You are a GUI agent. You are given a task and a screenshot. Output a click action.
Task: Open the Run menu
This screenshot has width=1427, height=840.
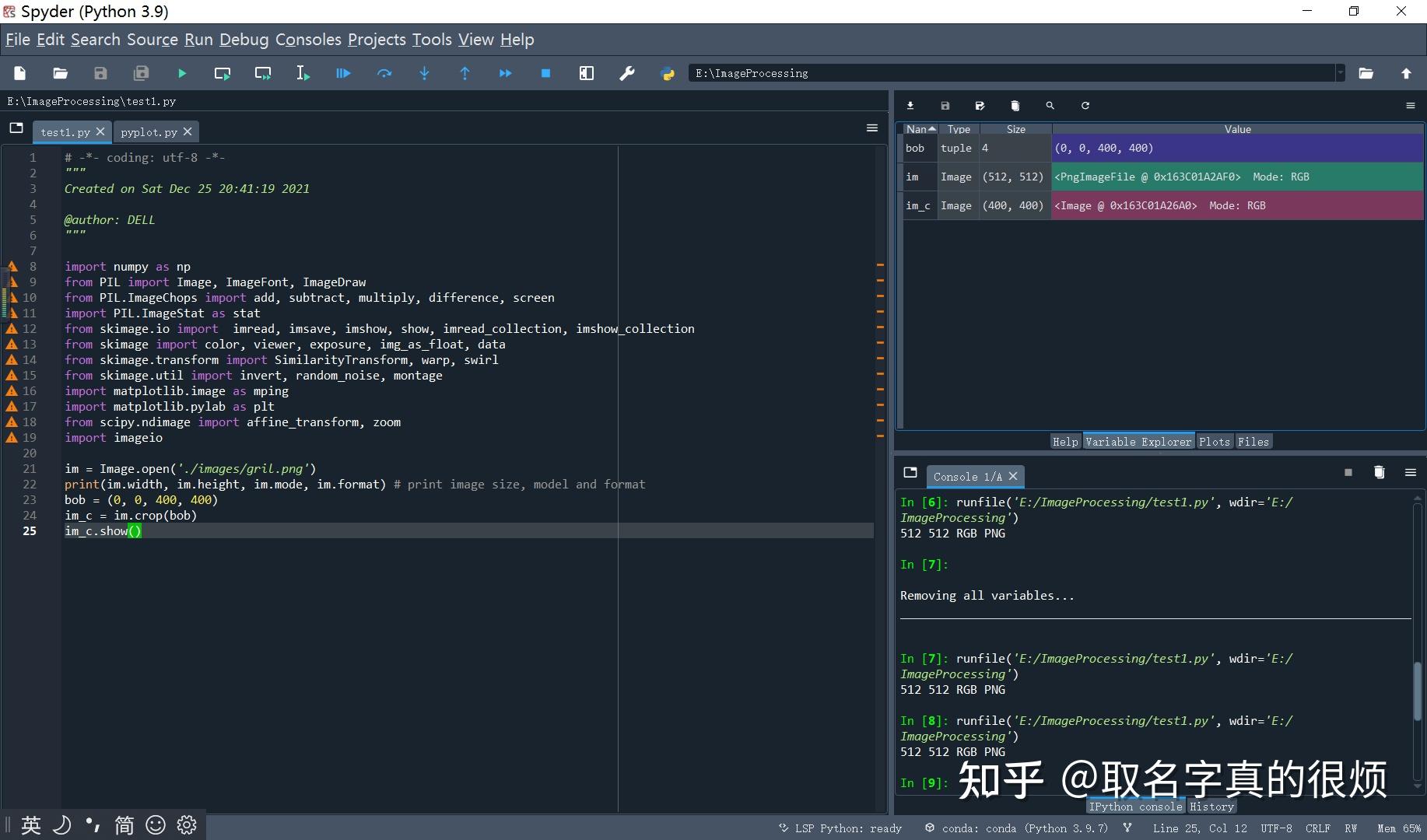point(198,40)
